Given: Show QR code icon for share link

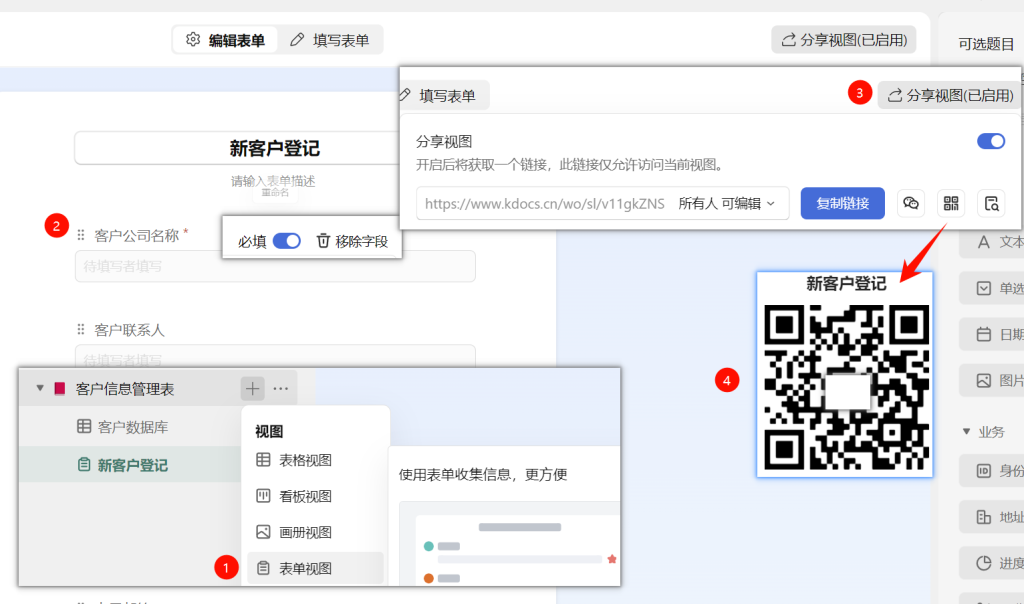Looking at the screenshot, I should [951, 203].
